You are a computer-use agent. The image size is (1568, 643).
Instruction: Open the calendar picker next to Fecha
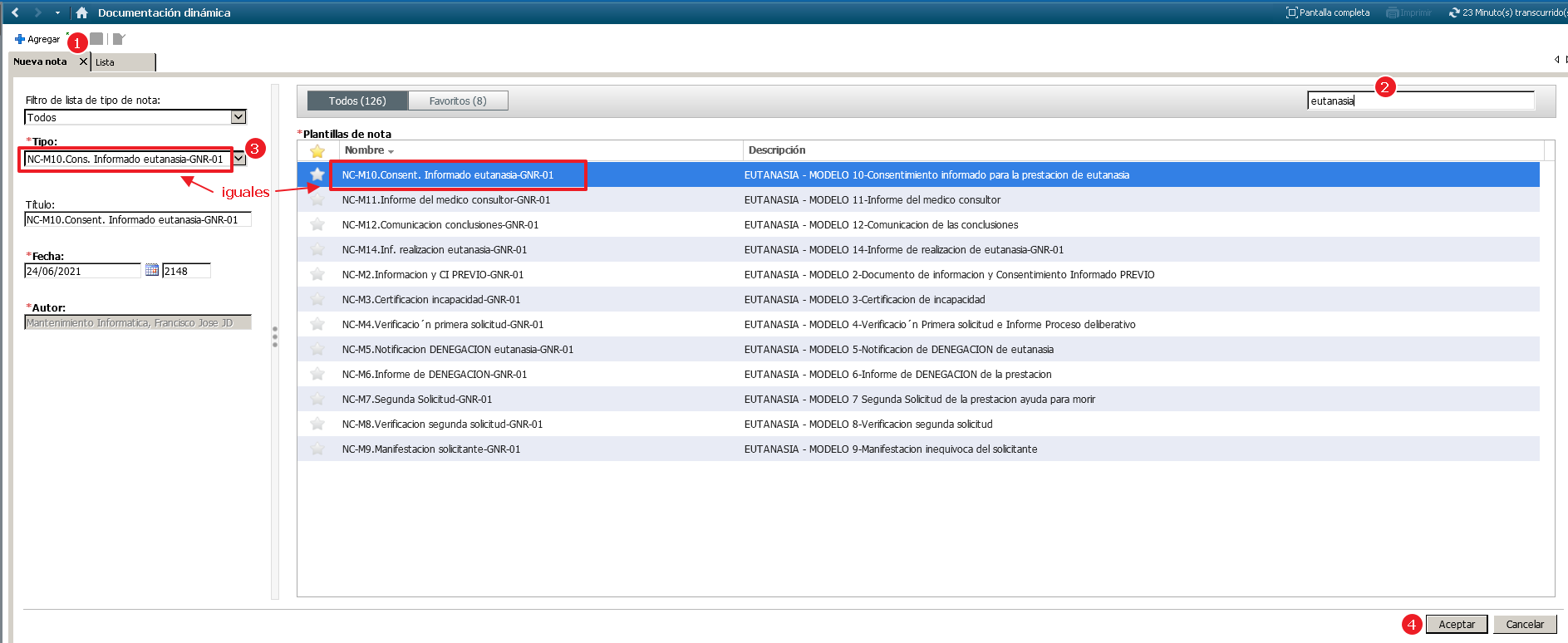click(152, 270)
